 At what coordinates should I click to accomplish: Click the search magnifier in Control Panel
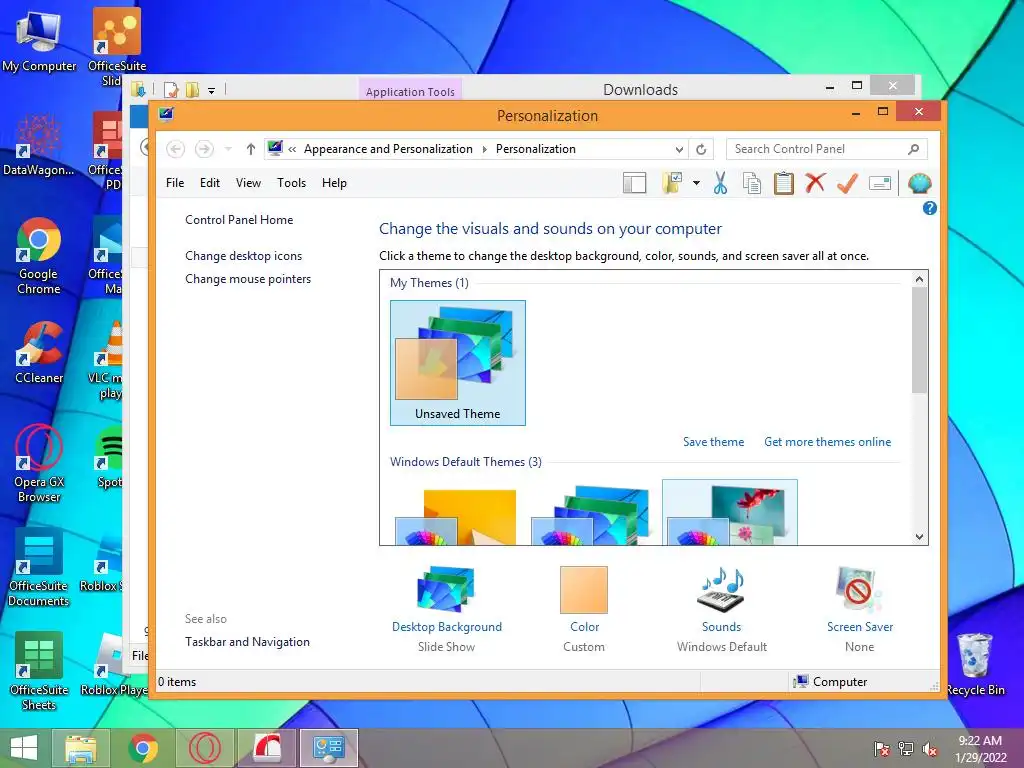point(914,149)
